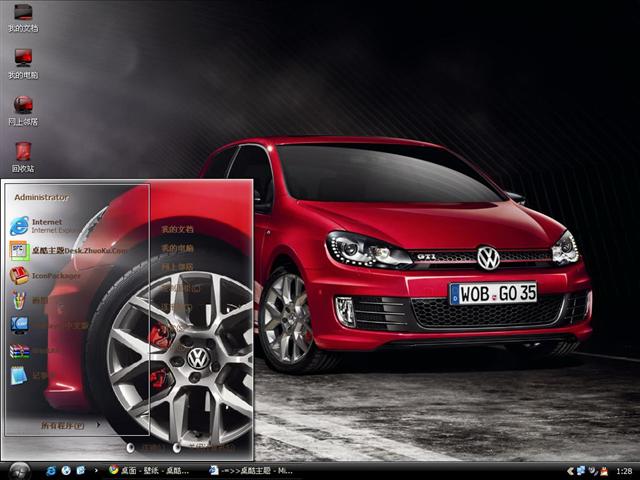Open the 画图 paint program with pencil-cup icon
640x480 pixels.
click(29, 300)
